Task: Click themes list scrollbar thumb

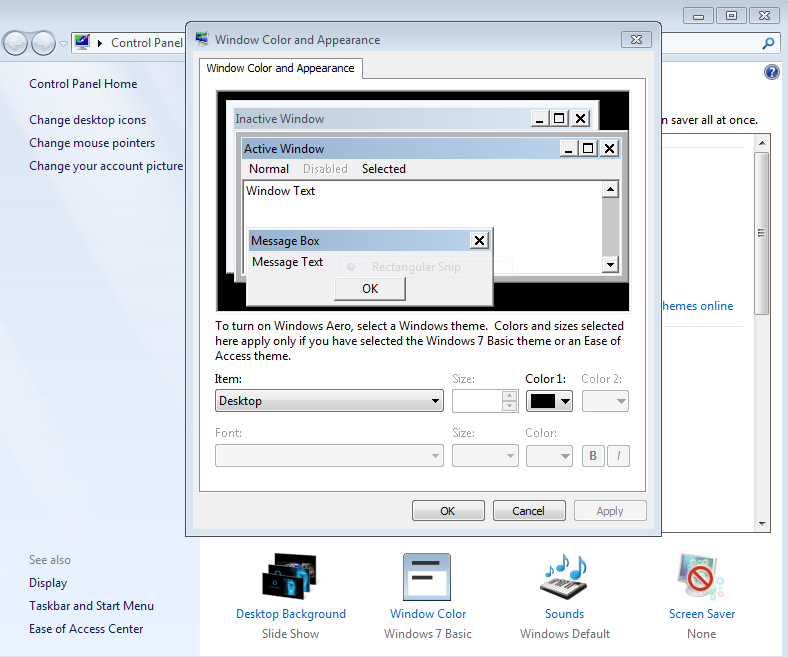Action: 762,233
